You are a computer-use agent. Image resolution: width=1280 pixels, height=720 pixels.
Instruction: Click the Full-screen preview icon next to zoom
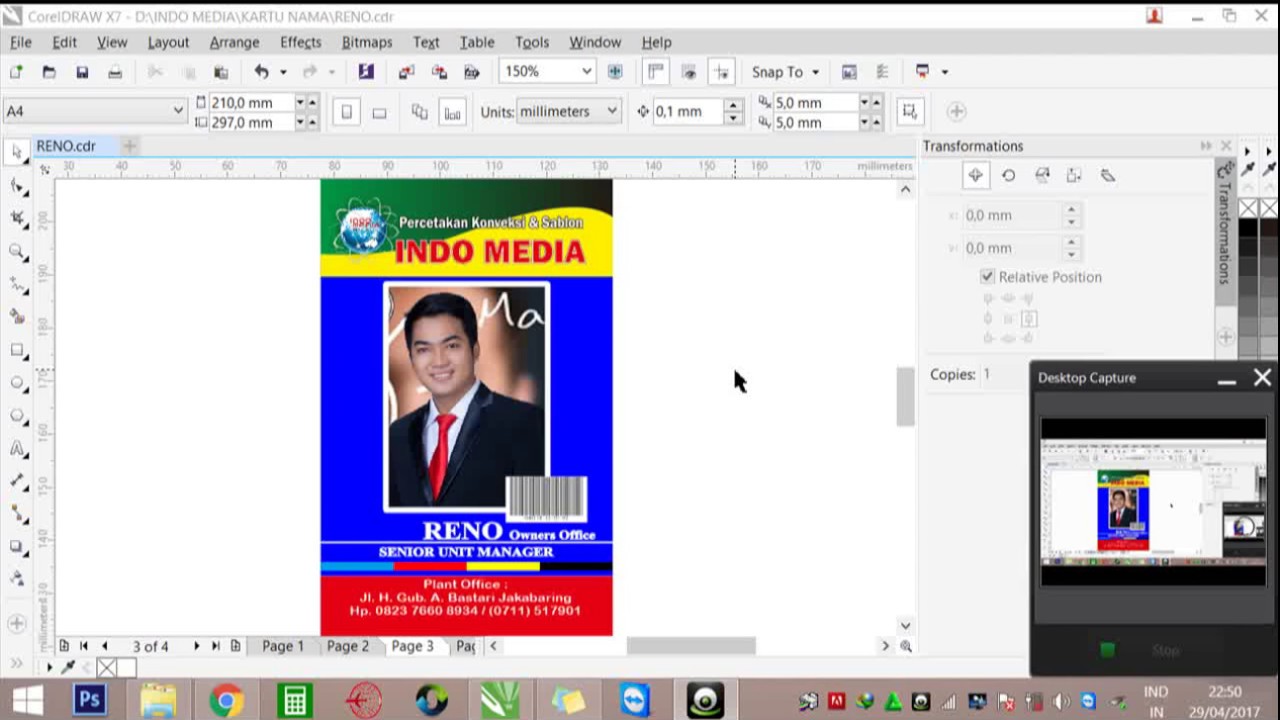coord(615,72)
